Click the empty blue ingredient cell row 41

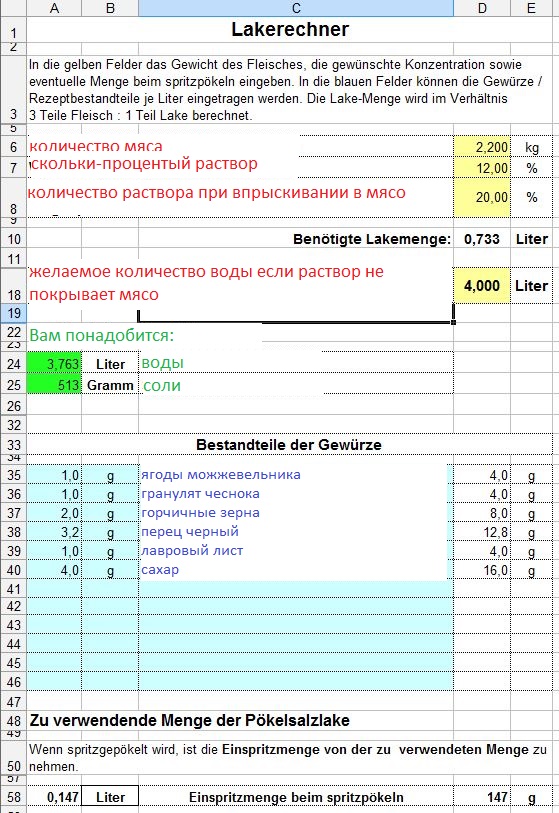296,589
